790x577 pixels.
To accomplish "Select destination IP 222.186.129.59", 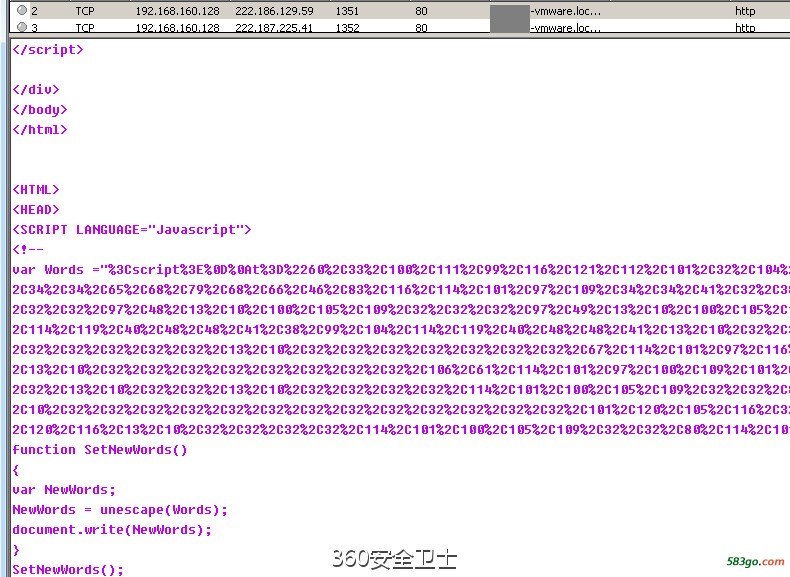I will coord(274,11).
